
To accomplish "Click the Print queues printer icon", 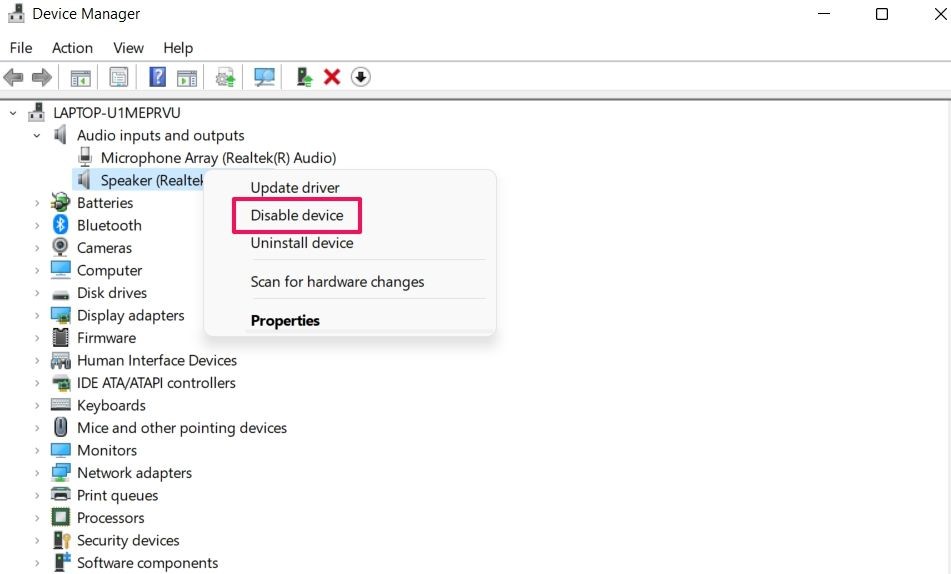I will pyautogui.click(x=60, y=495).
